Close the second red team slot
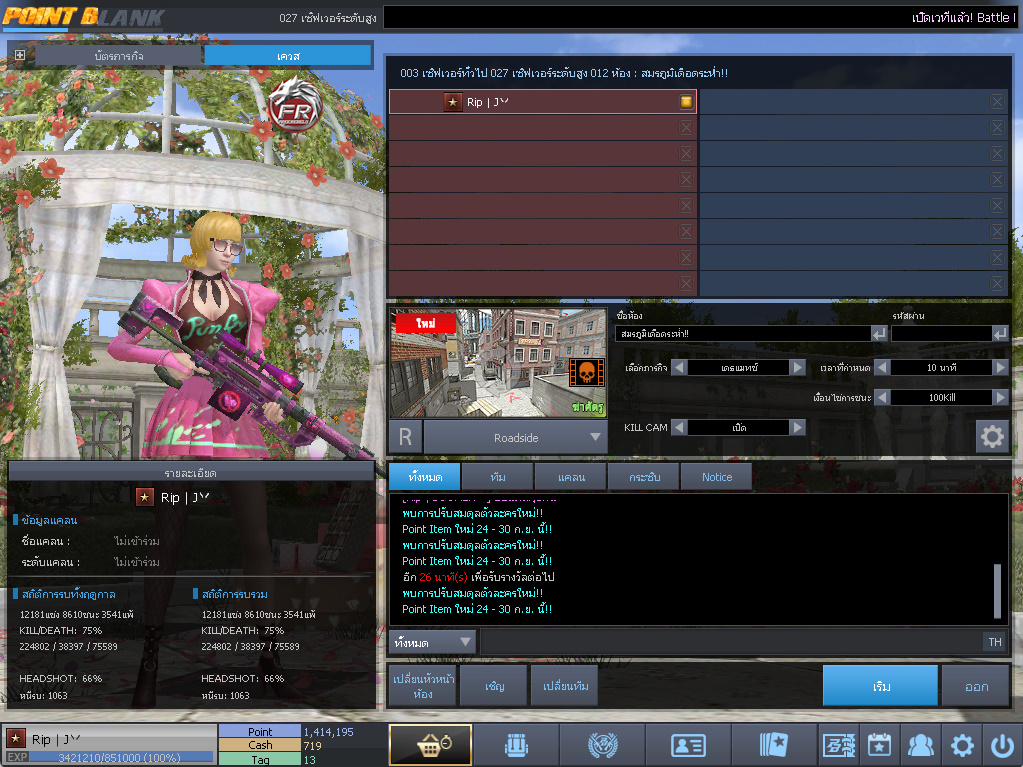 pos(686,128)
